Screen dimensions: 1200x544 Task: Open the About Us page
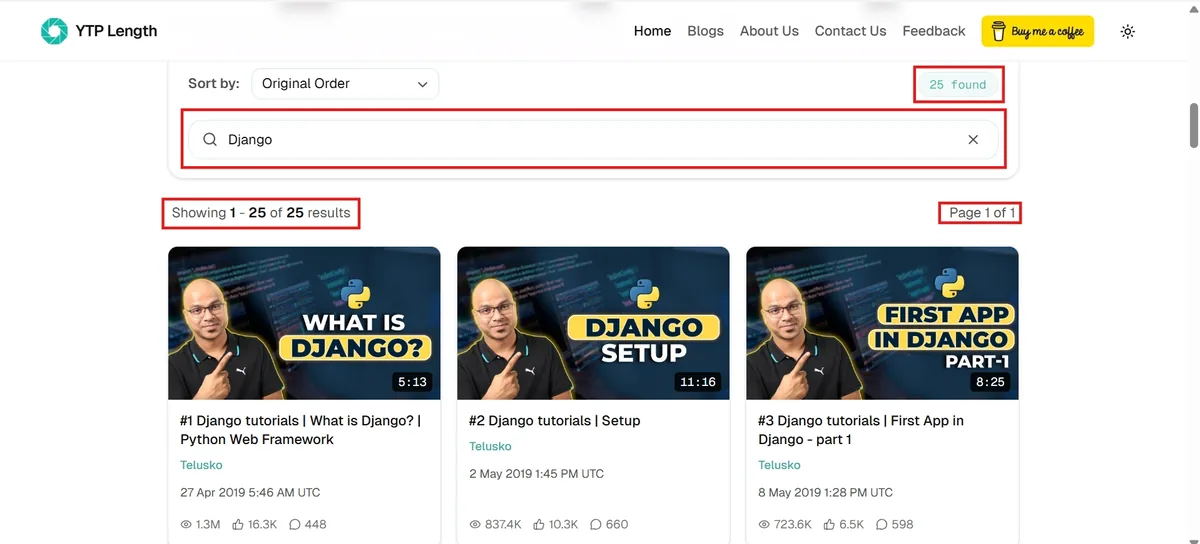[x=769, y=31]
